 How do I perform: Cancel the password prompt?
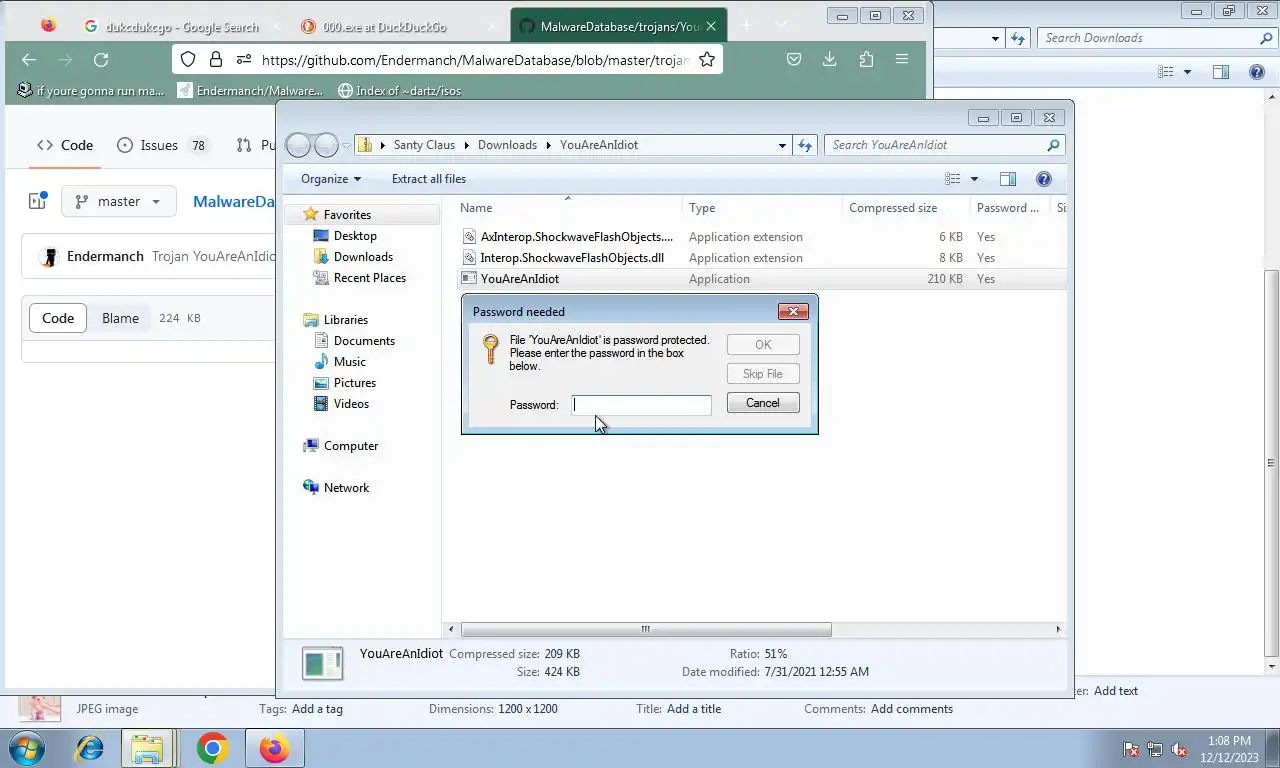point(763,403)
